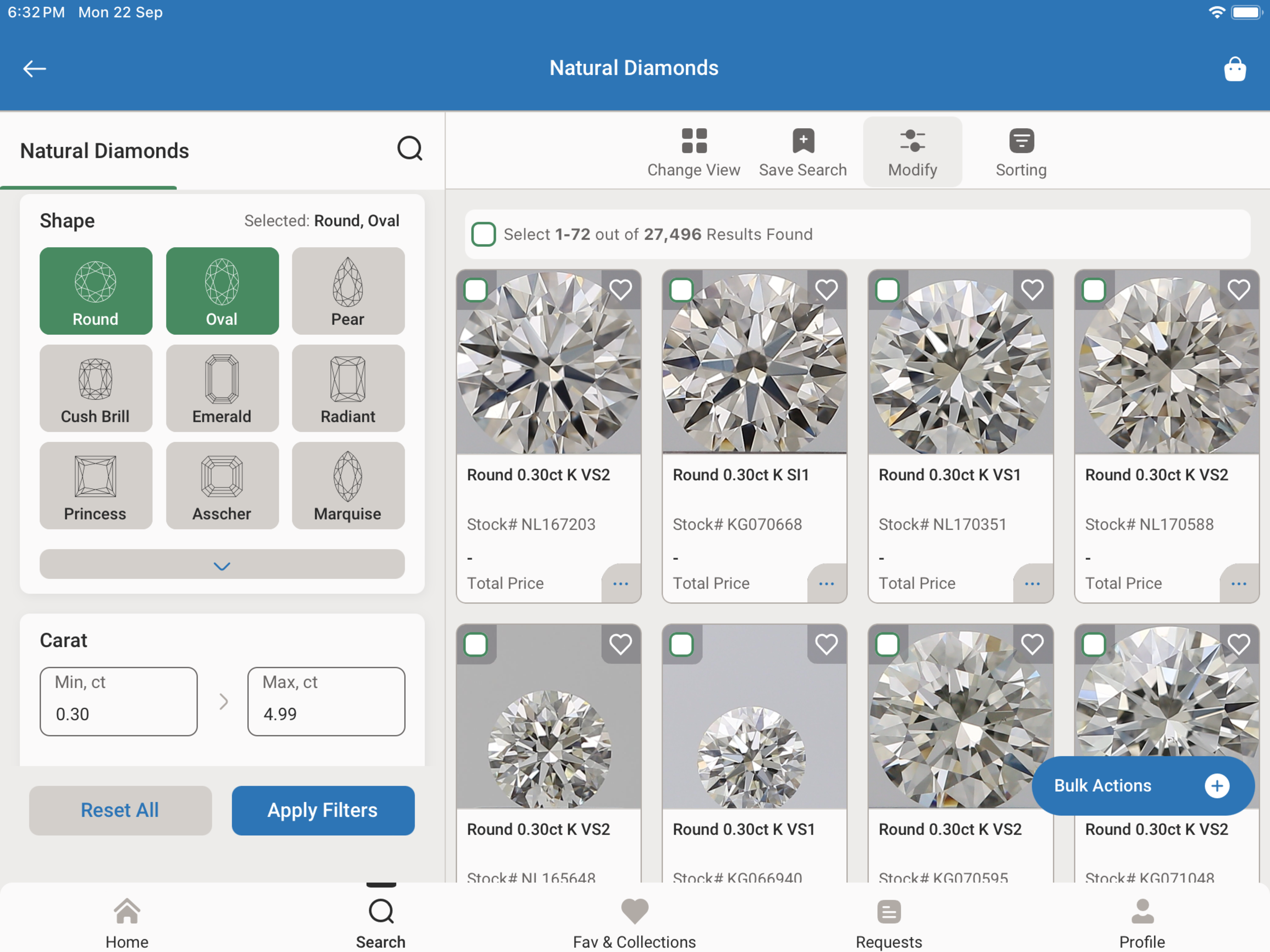Open the Sorting option
The image size is (1270, 952).
1021,152
